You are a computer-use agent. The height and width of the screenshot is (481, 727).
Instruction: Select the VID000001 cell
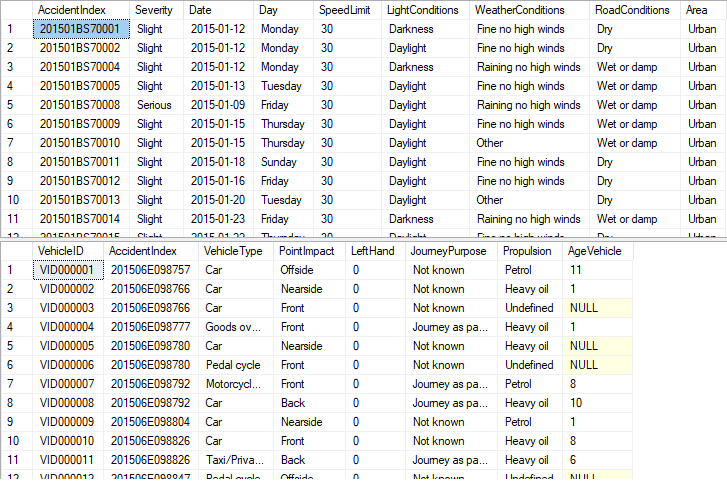(x=68, y=270)
